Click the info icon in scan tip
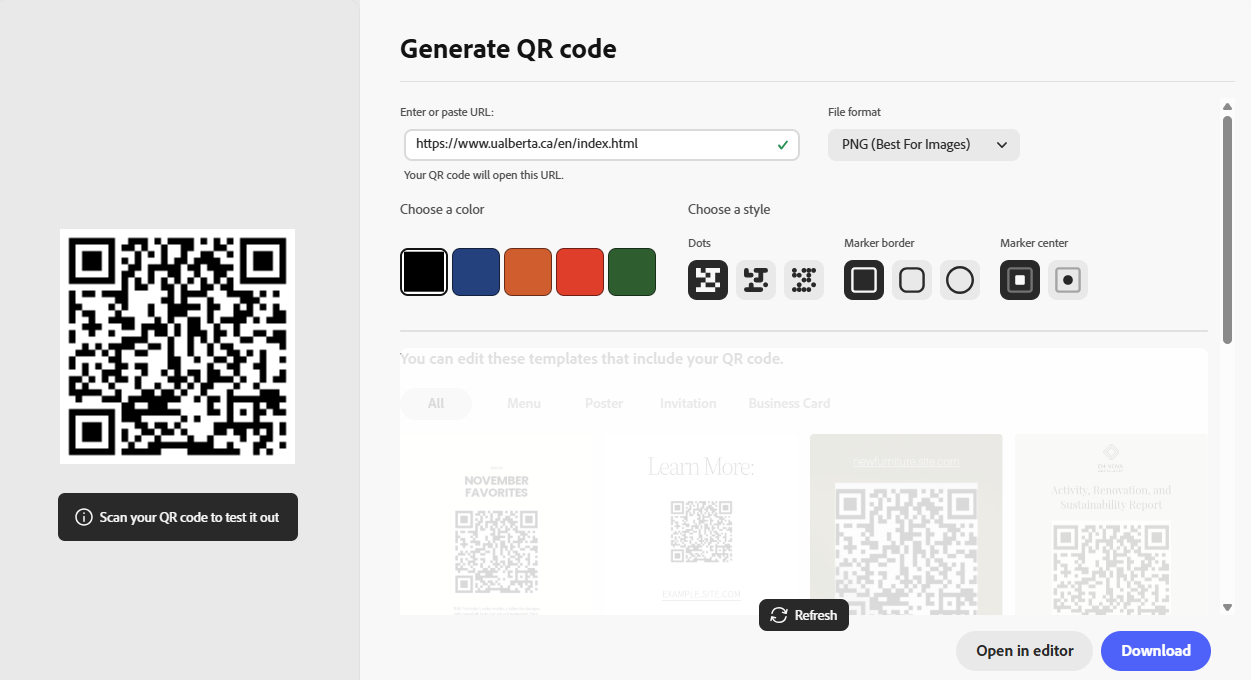The width and height of the screenshot is (1251, 680). (84, 517)
